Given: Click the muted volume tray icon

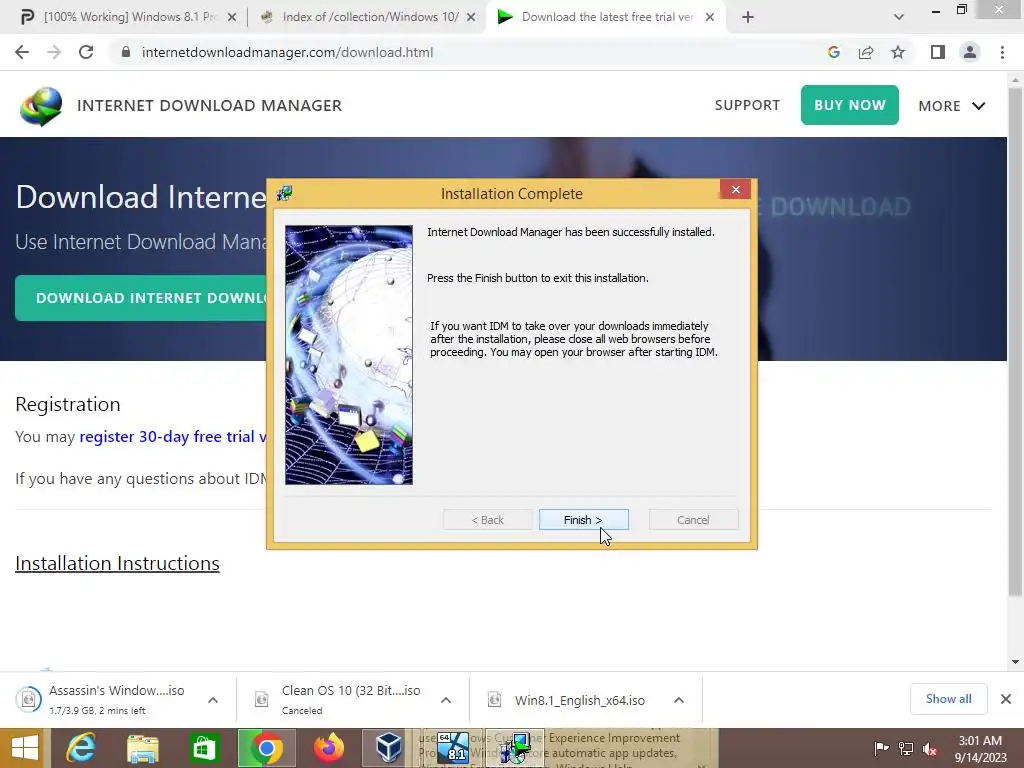Looking at the screenshot, I should 930,748.
